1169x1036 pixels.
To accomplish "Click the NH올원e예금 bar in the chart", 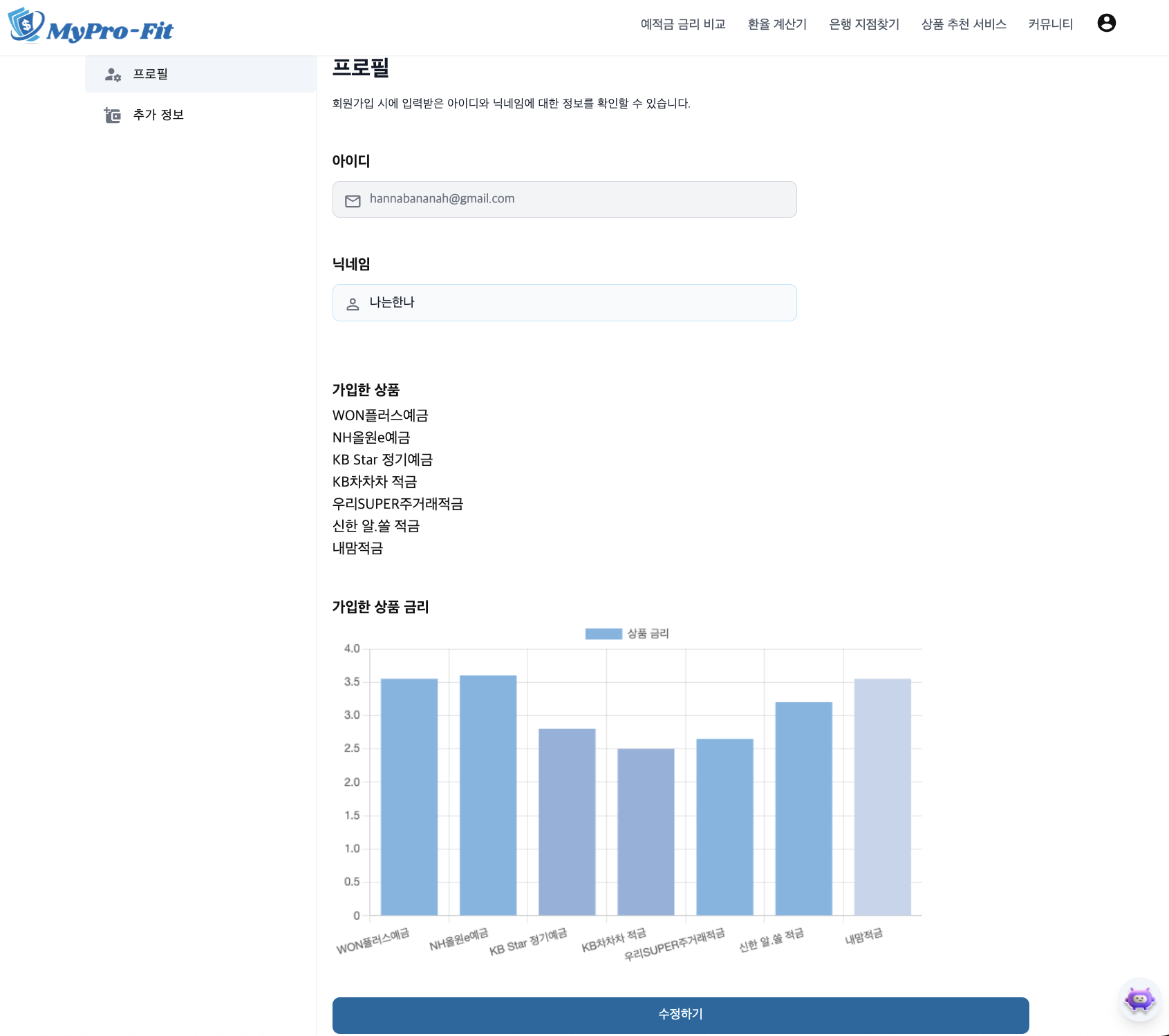I will point(488,795).
